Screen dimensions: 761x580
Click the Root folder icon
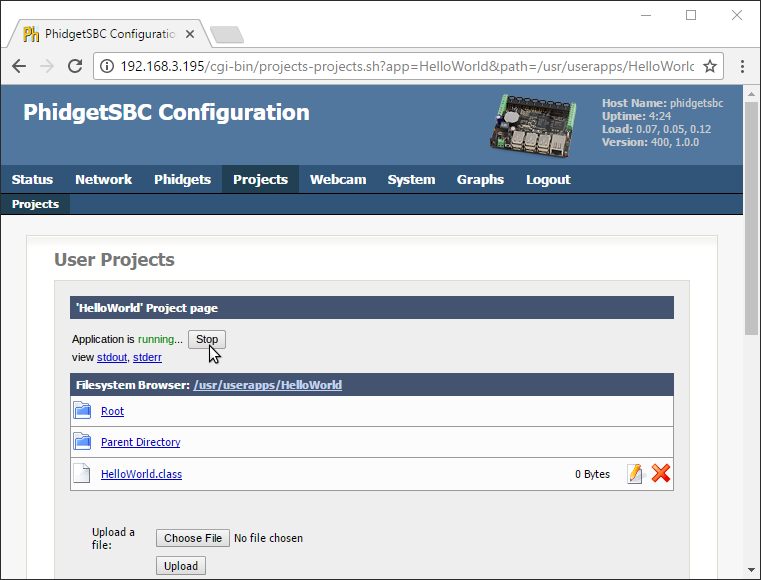[82, 411]
